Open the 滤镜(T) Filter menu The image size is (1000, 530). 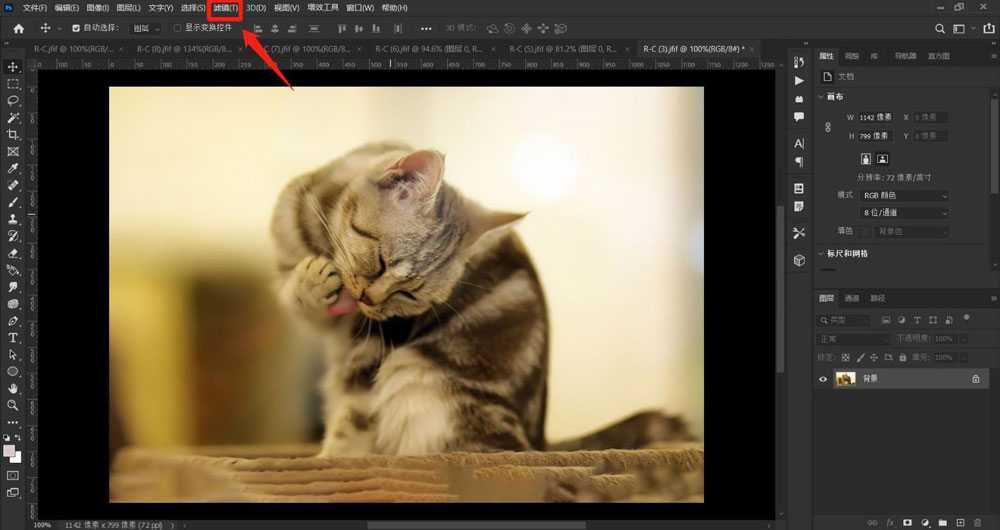(226, 8)
